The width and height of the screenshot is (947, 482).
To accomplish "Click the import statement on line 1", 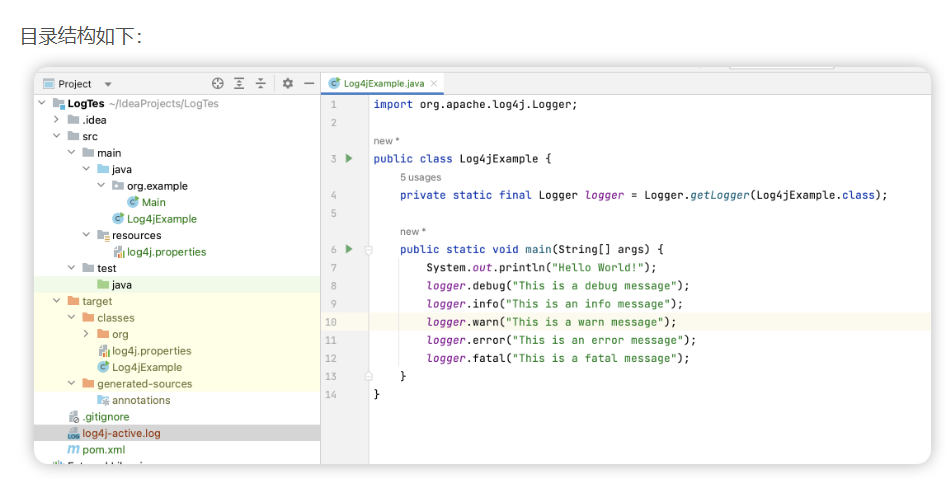I will click(475, 104).
